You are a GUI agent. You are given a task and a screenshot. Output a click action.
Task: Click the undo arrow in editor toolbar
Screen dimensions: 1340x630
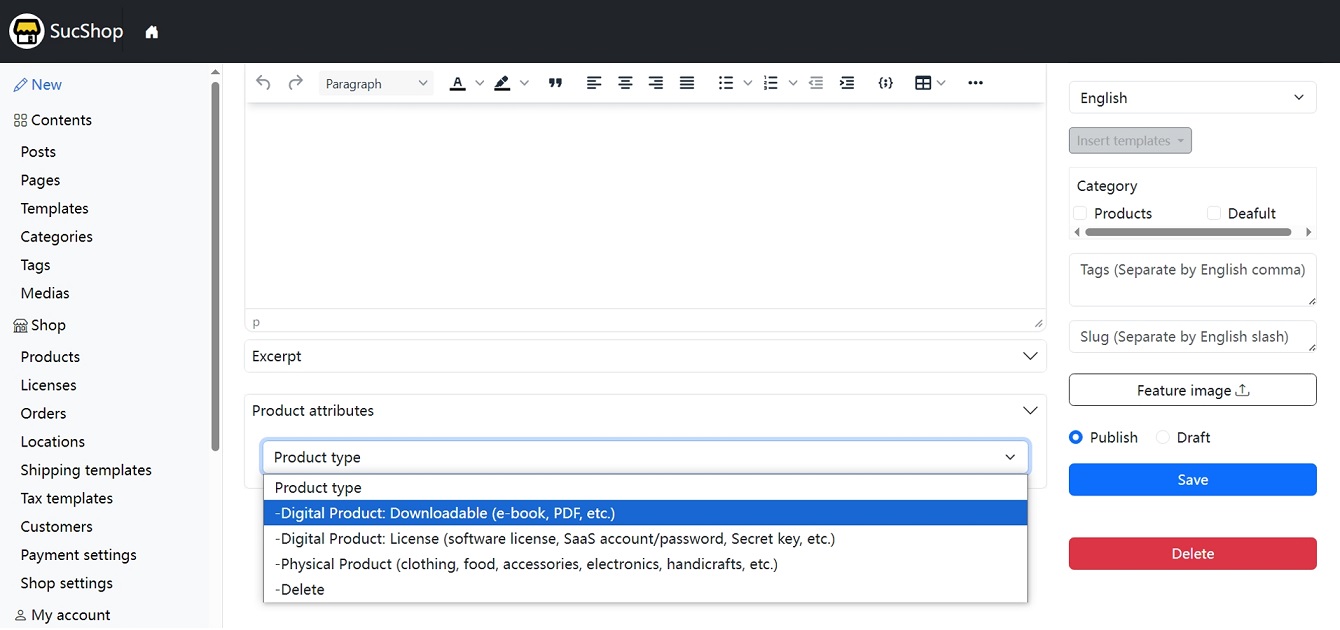click(x=263, y=83)
